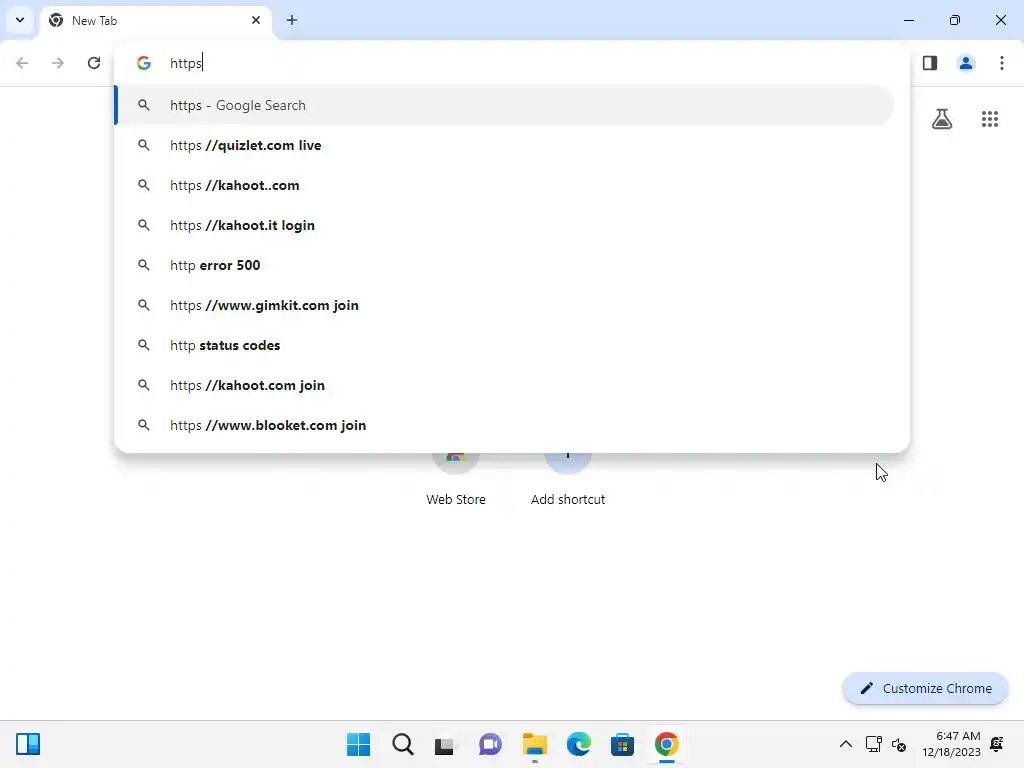Open the profile avatar menu

pos(966,63)
